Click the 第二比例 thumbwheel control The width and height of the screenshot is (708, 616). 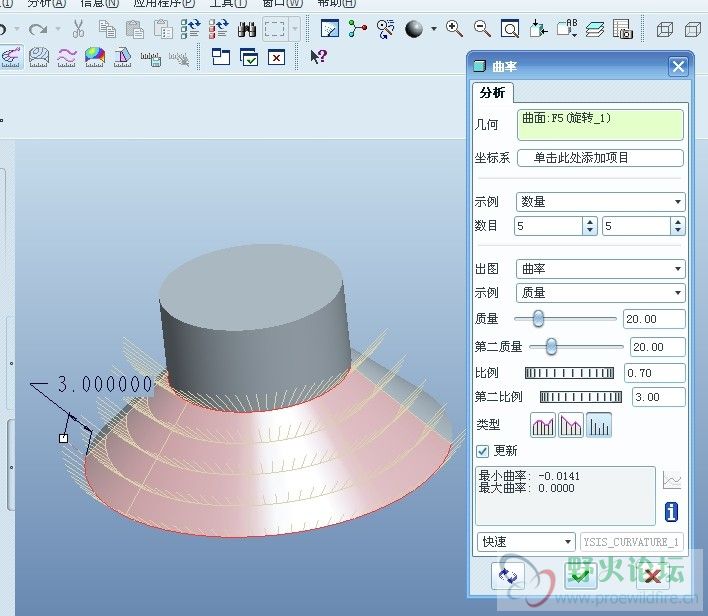tap(581, 397)
